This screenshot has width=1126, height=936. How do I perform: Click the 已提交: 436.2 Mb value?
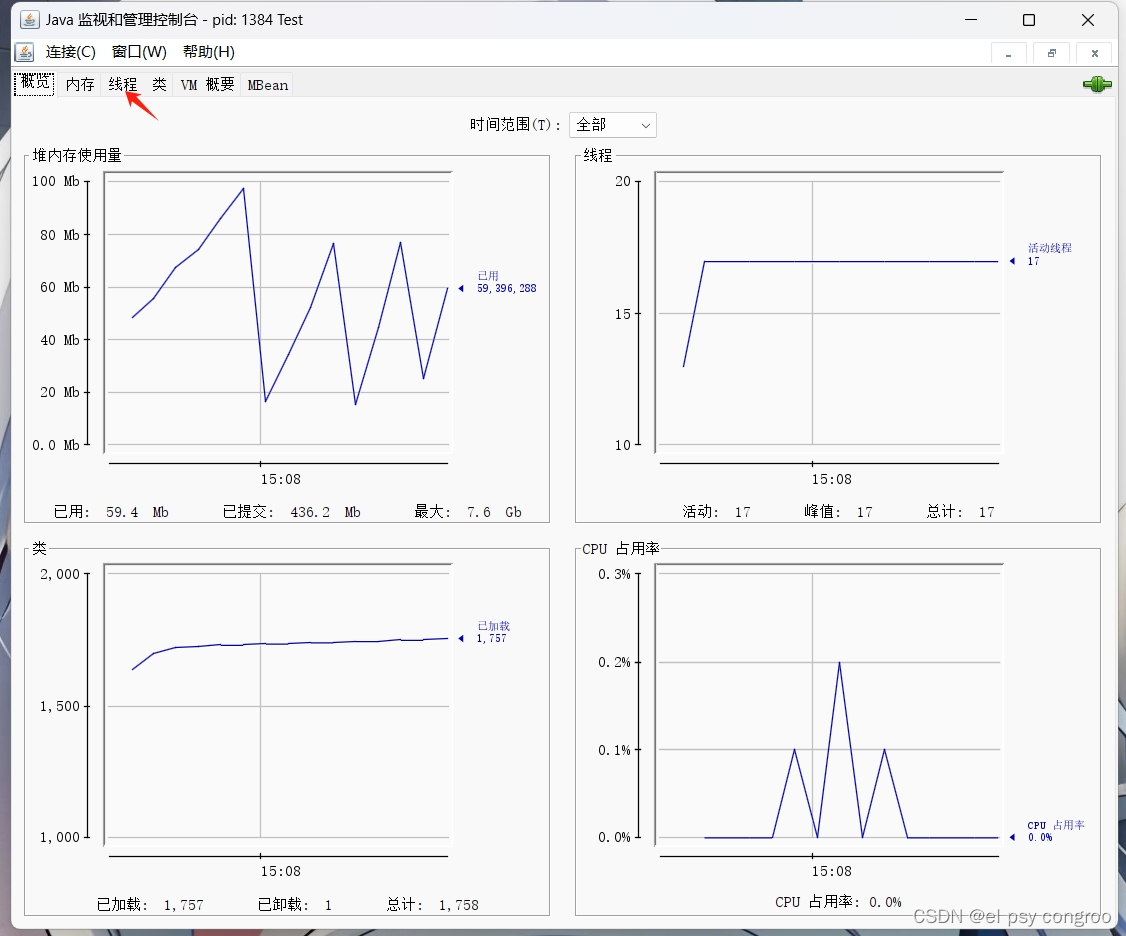click(x=292, y=512)
